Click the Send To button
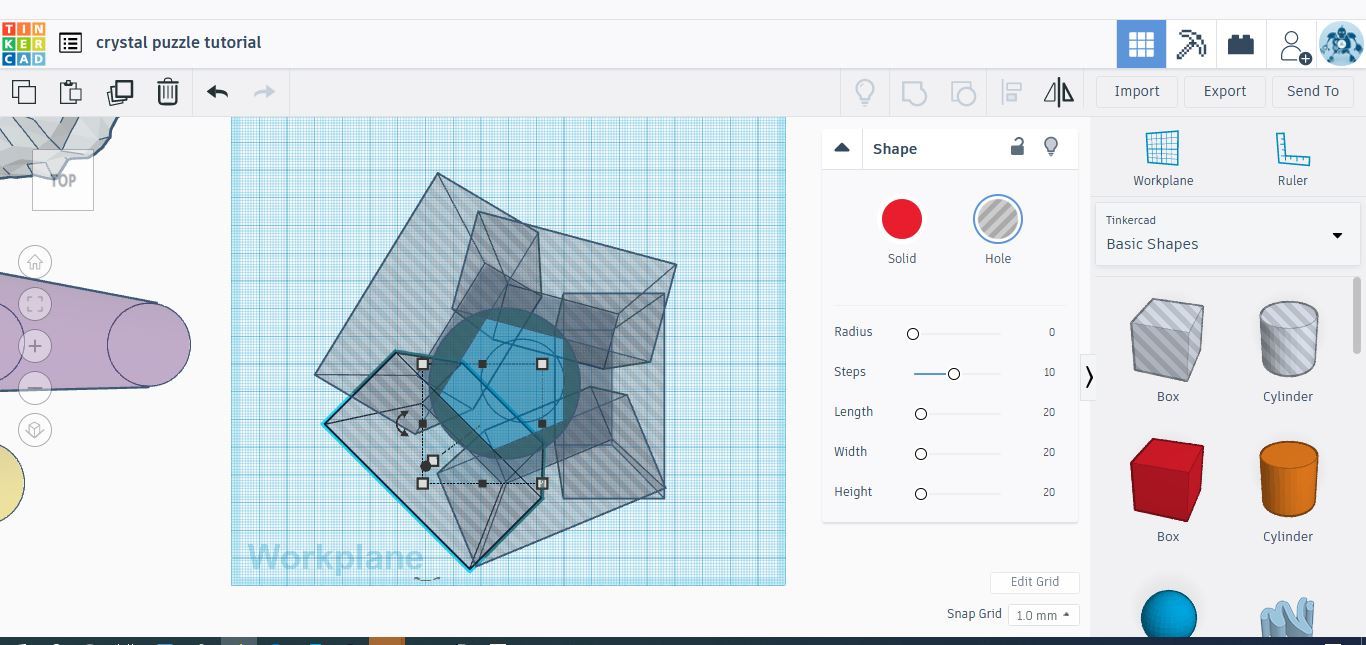This screenshot has height=645, width=1366. (x=1313, y=91)
